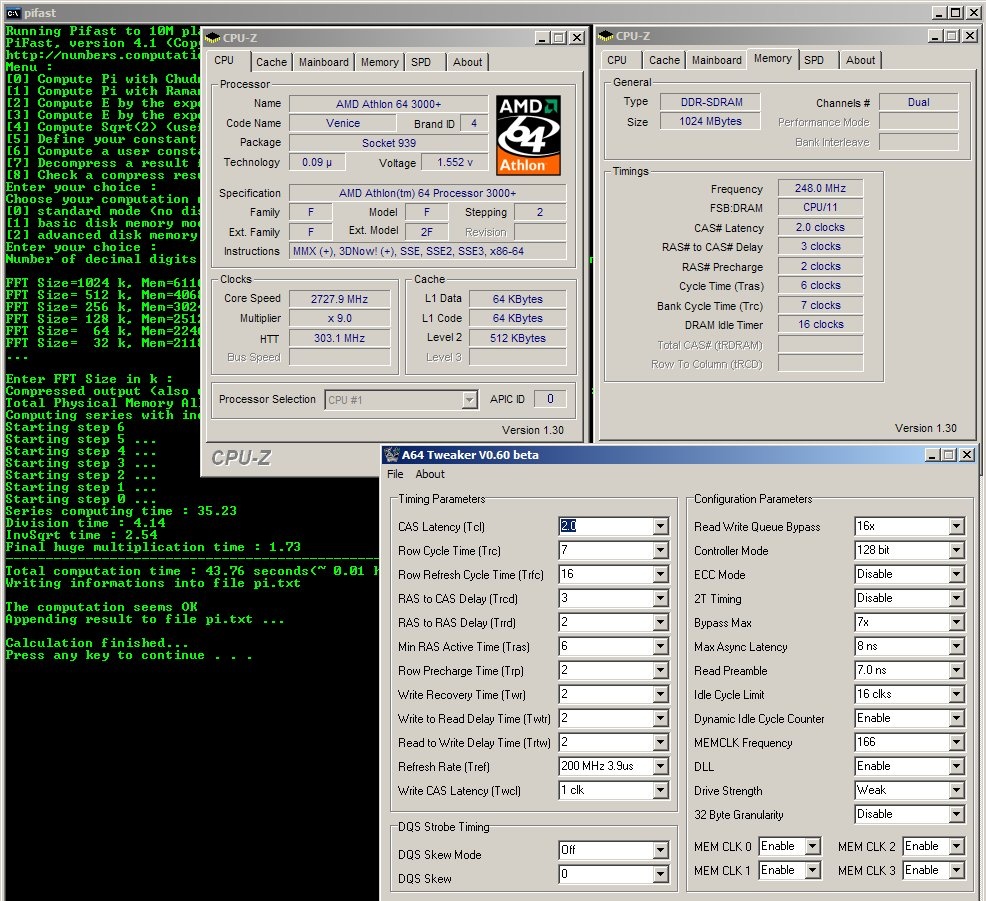
Task: Open the About tab in the Processor CPU-Z window
Action: point(468,62)
